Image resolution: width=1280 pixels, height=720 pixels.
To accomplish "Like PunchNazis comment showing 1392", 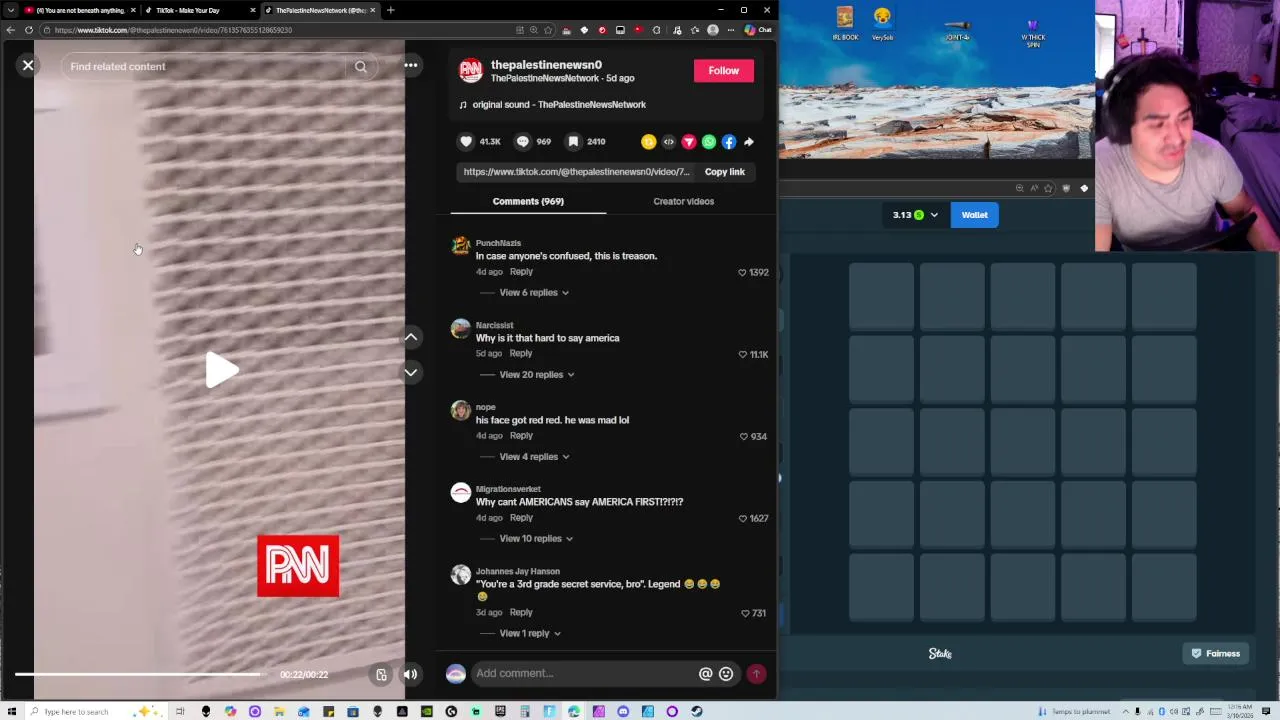I will point(742,273).
